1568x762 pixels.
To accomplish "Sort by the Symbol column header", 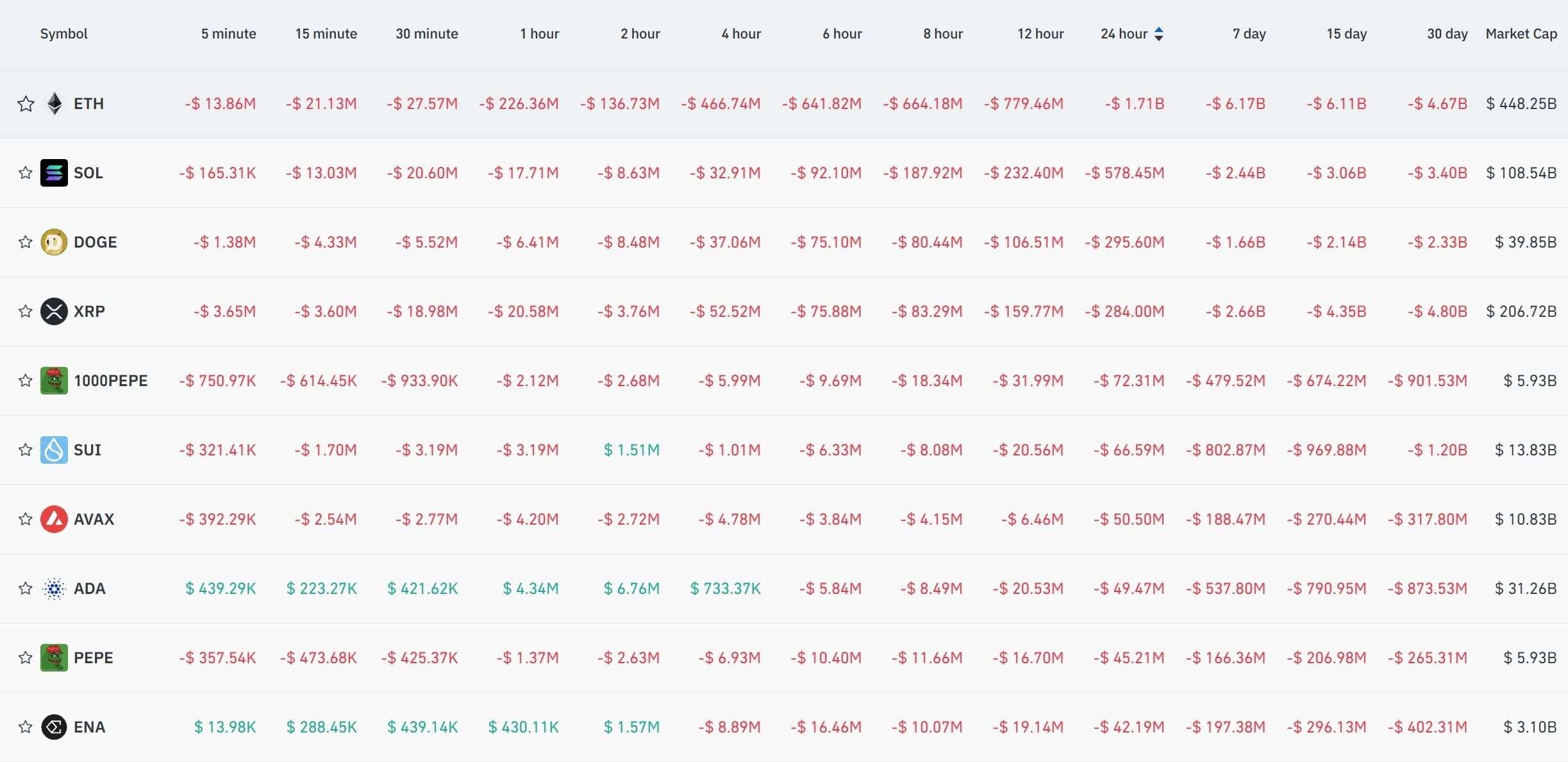I will tap(63, 34).
